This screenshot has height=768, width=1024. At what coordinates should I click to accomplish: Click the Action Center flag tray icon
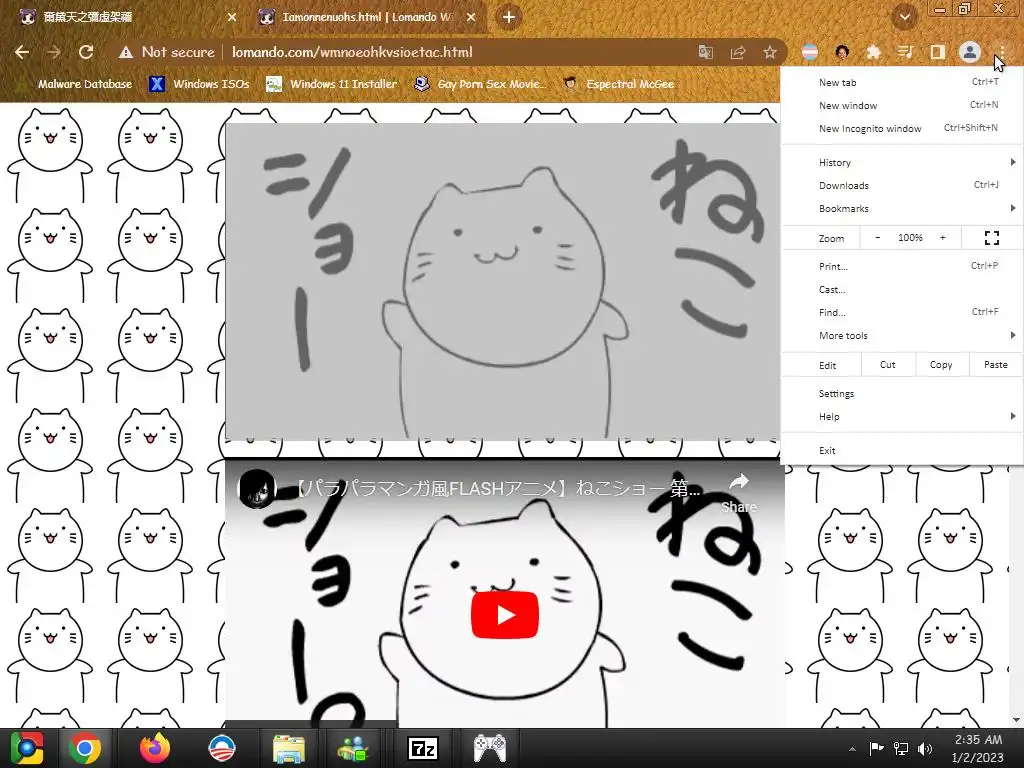click(x=876, y=748)
